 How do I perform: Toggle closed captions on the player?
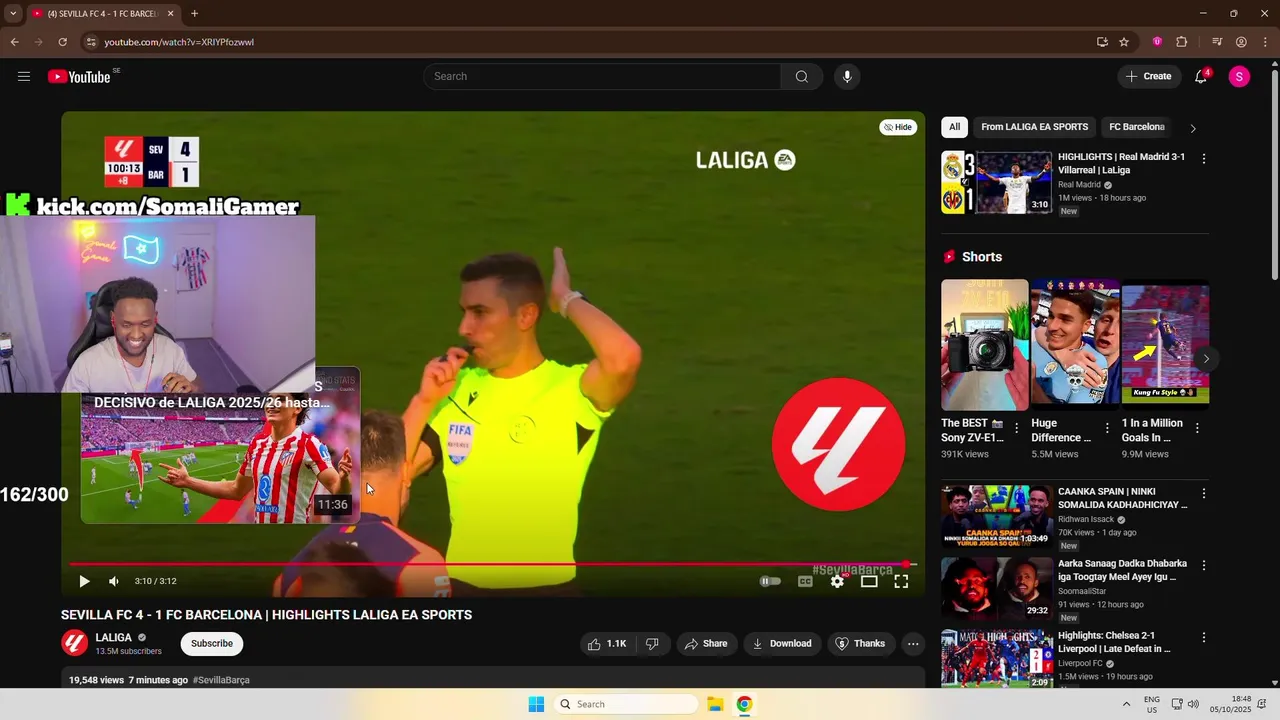point(805,581)
